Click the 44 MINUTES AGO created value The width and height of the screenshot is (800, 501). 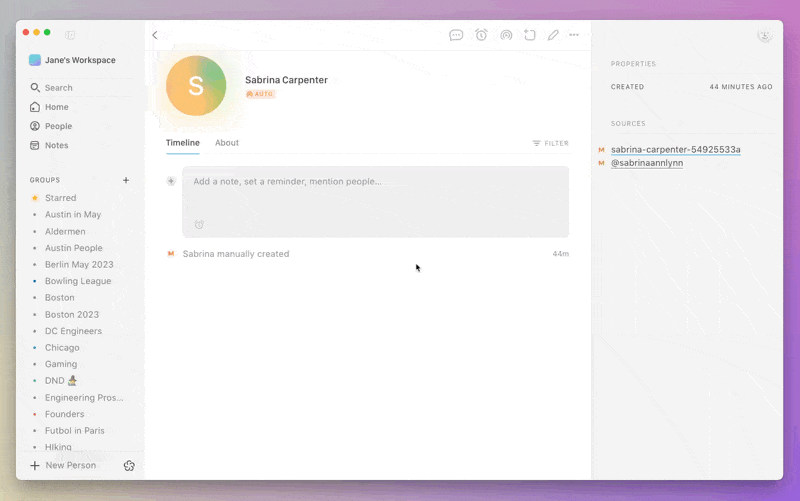pos(741,87)
